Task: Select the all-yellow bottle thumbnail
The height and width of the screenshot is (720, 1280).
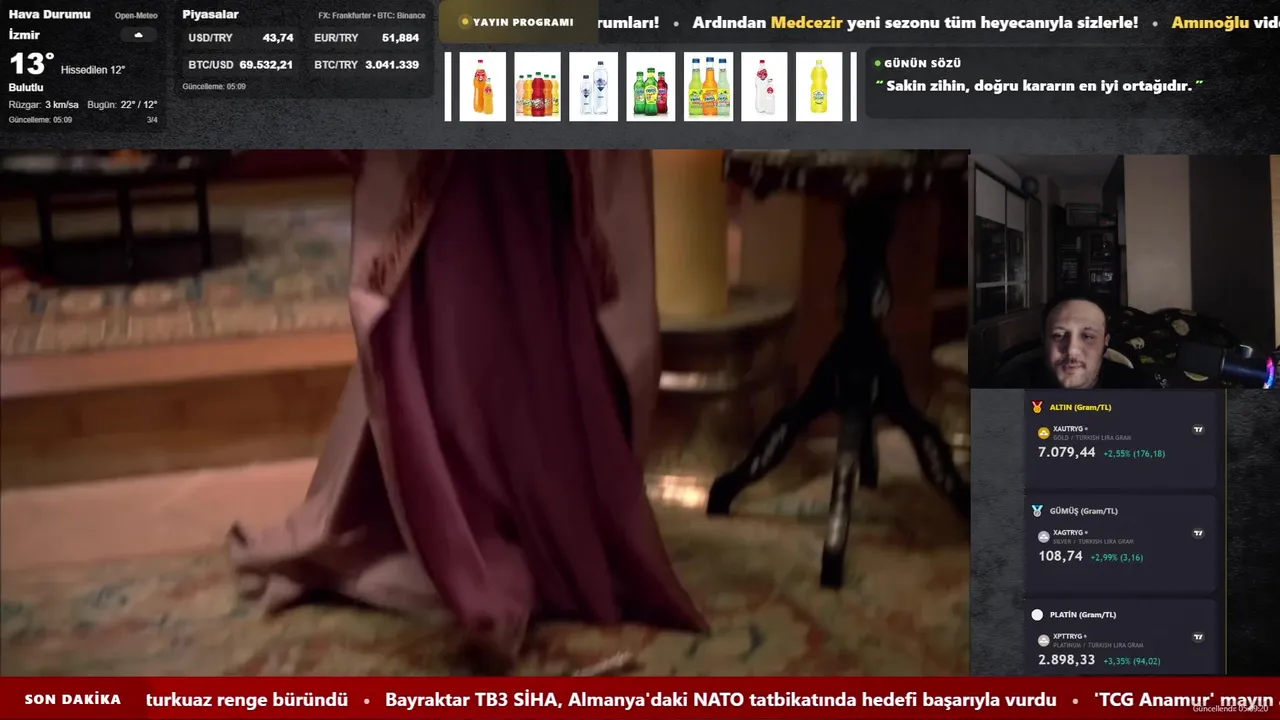Action: (819, 87)
